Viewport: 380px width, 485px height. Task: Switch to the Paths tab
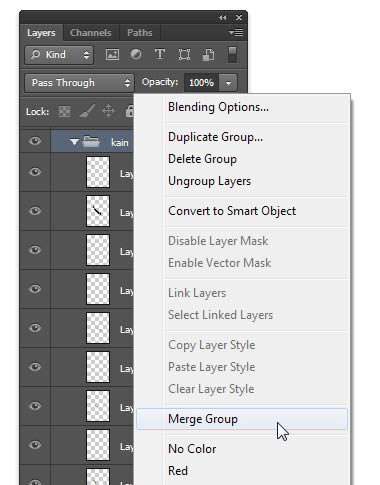point(140,33)
